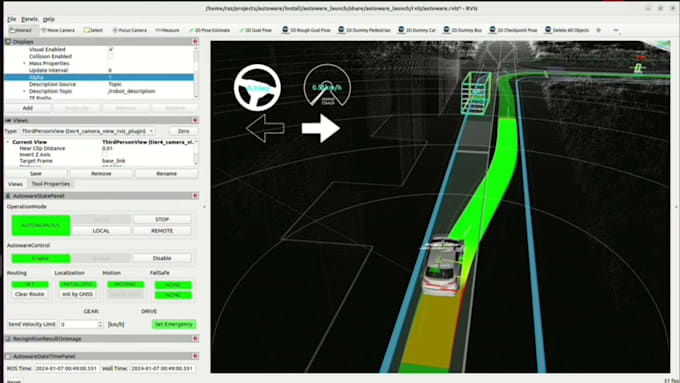Select the Update Interval row
Image resolution: width=680 pixels, height=383 pixels.
(99, 70)
